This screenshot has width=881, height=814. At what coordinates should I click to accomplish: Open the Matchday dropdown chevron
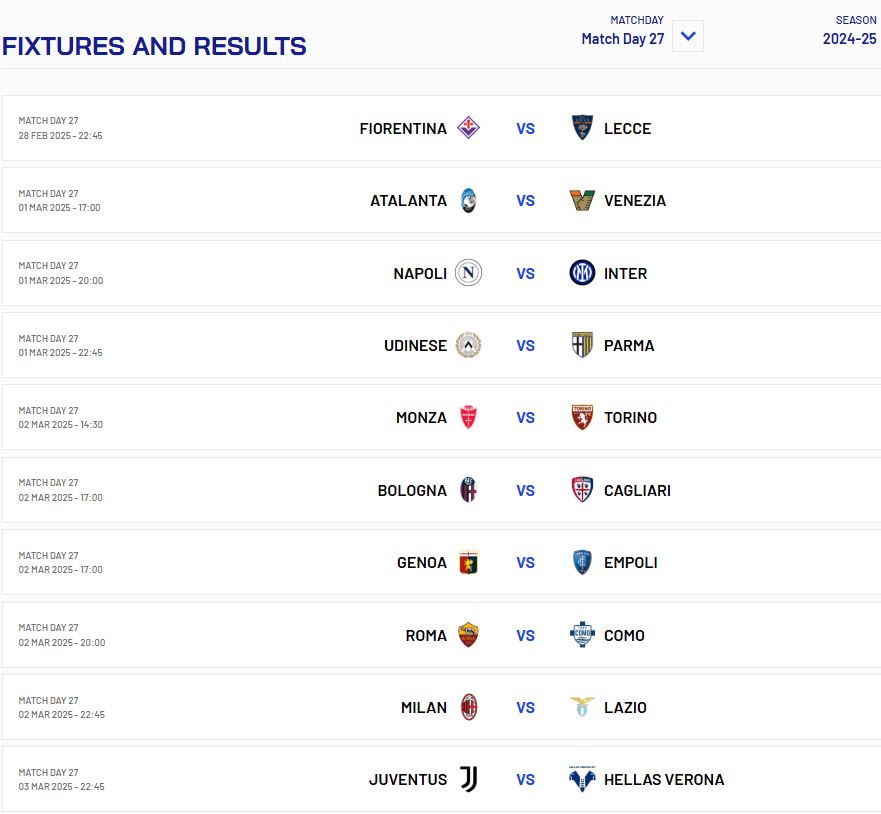(688, 37)
